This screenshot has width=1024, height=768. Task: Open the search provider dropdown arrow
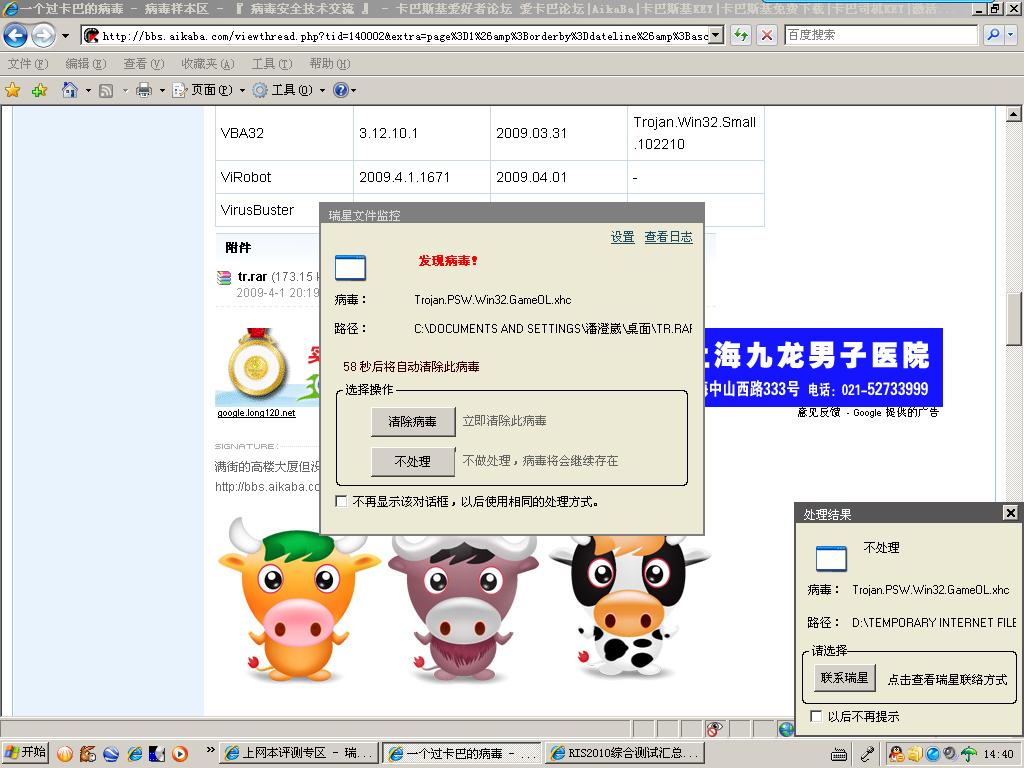(1010, 35)
